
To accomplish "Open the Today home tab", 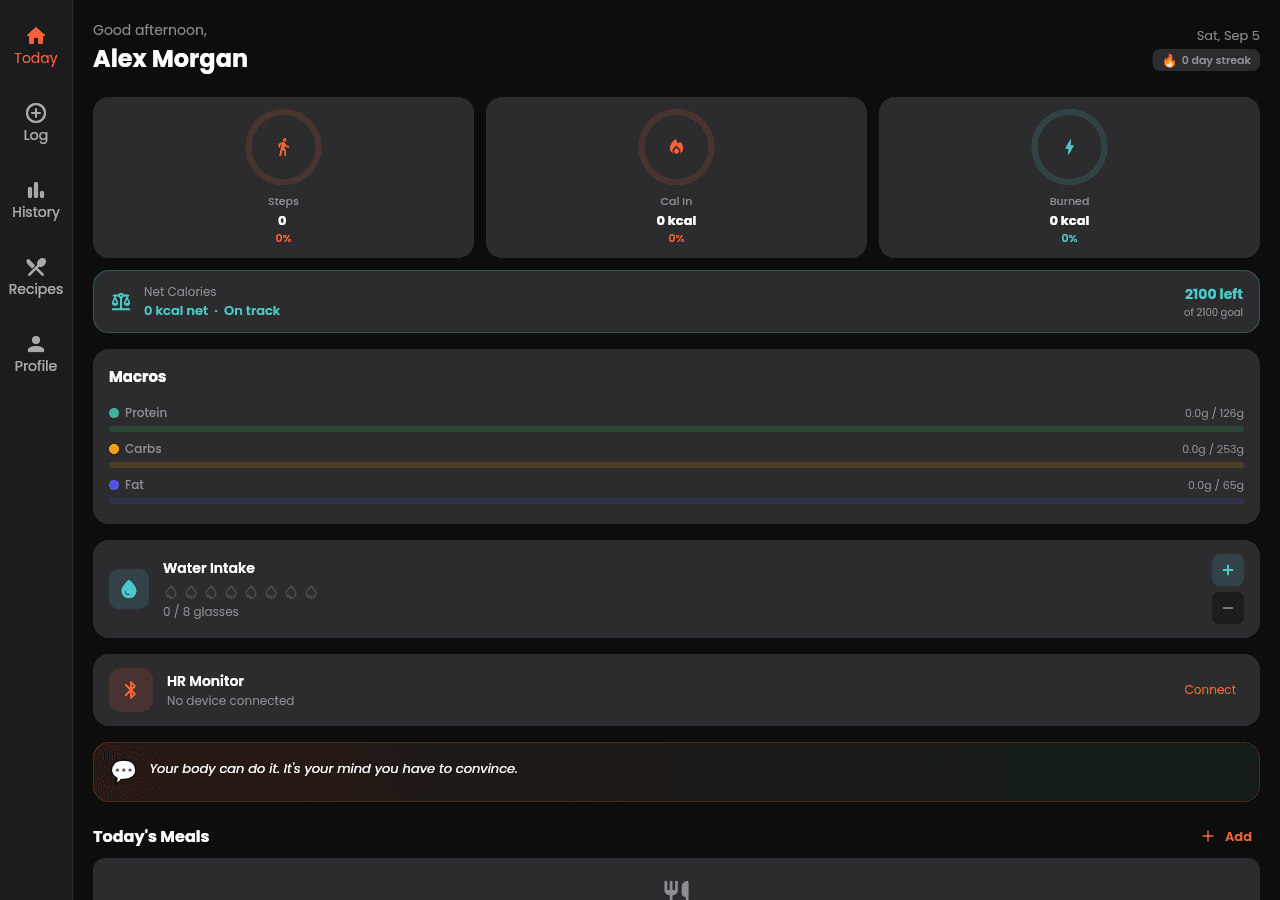I will (x=36, y=47).
